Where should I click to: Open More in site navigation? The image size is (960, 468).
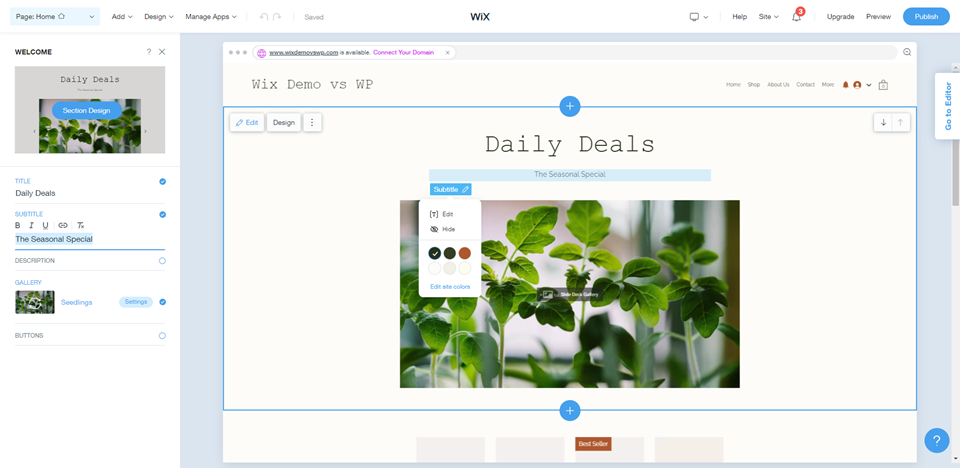(828, 85)
